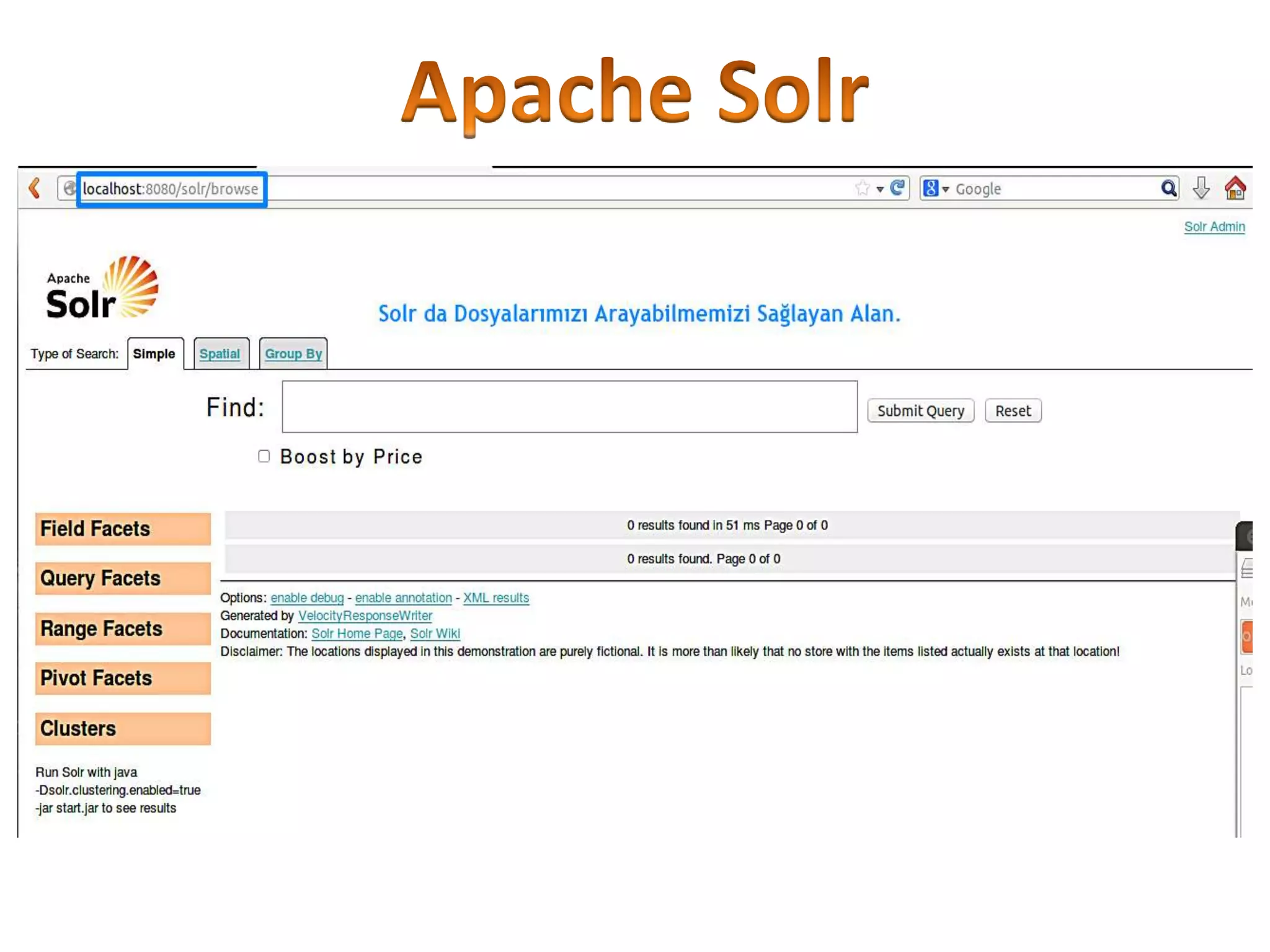Click the site identity globe icon

coord(69,188)
